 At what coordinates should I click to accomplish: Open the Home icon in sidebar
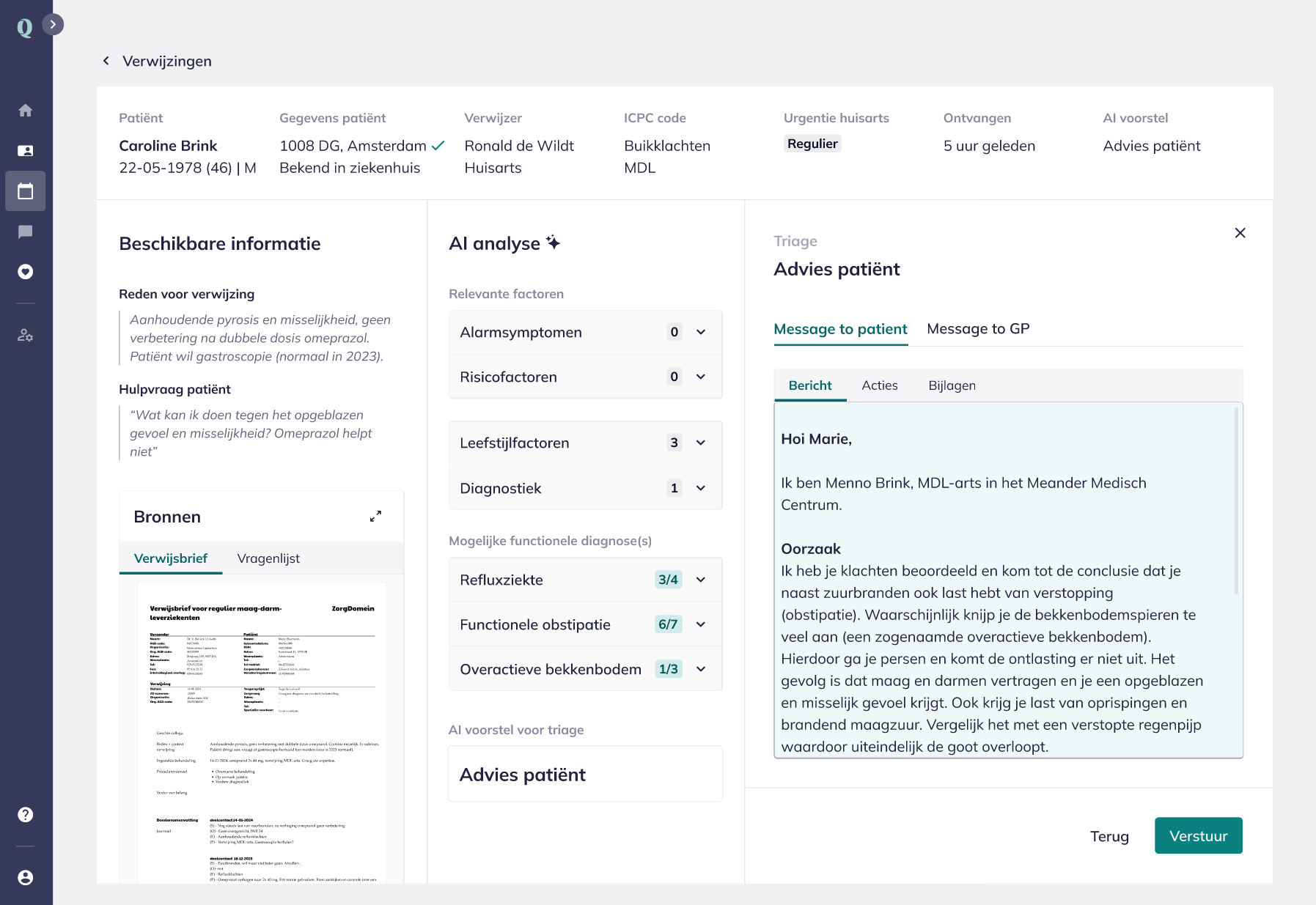(x=26, y=111)
